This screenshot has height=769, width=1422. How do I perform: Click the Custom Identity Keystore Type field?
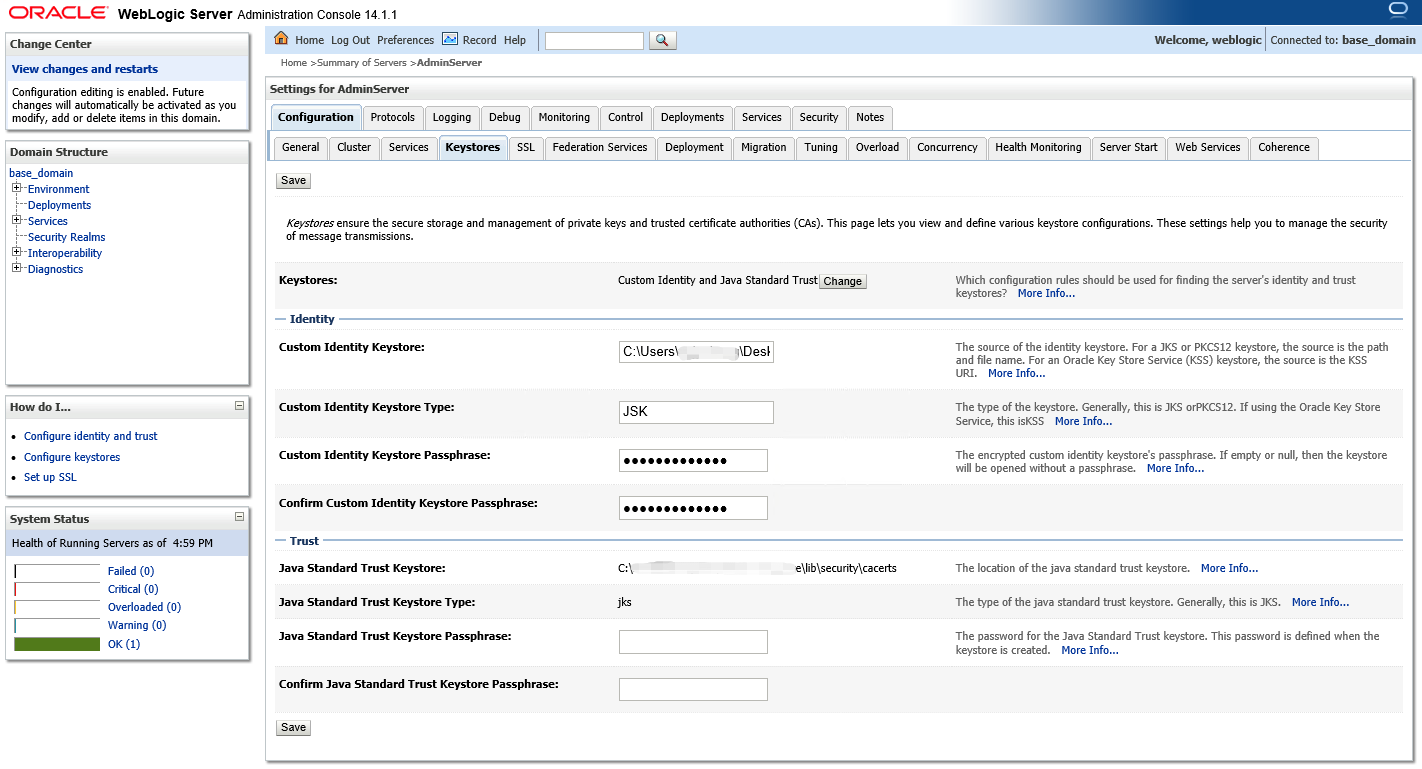[x=695, y=412]
